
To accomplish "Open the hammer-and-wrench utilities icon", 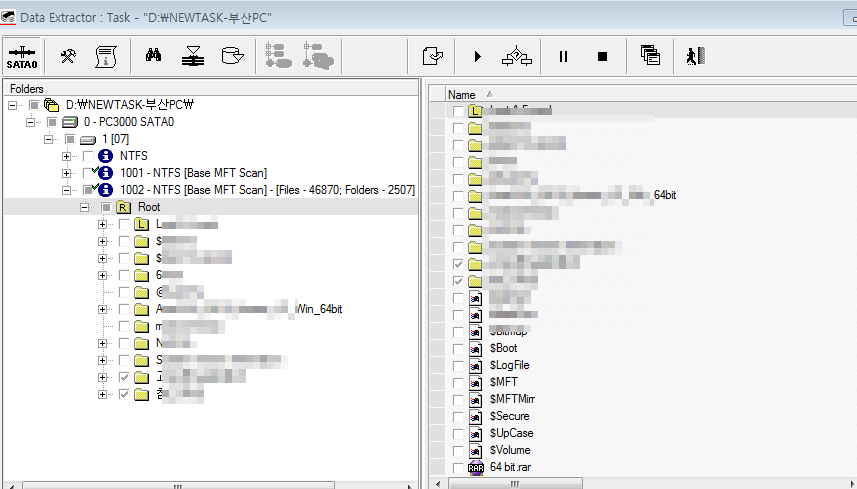I will 68,56.
